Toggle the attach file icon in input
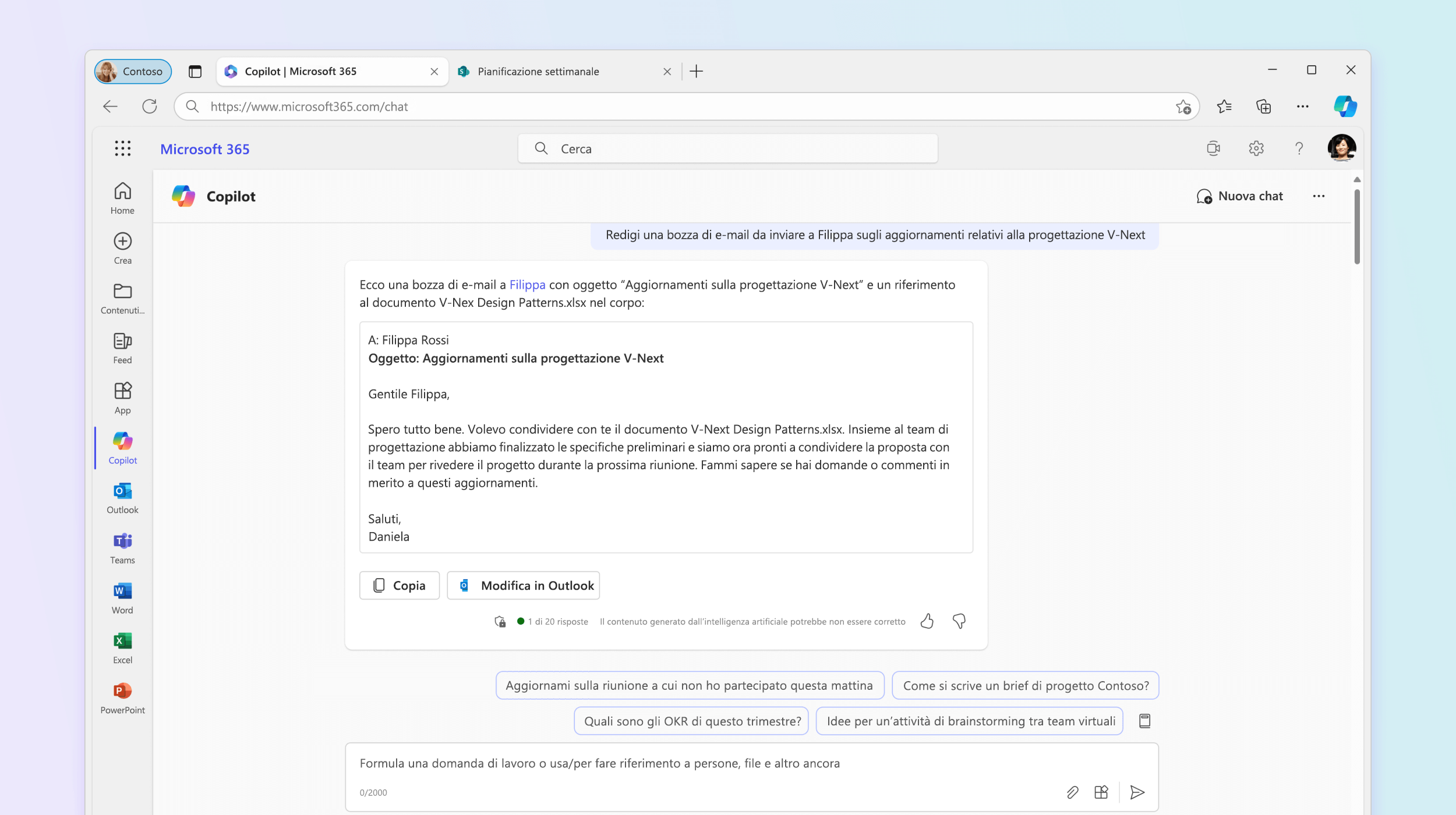The height and width of the screenshot is (815, 1456). click(1071, 792)
